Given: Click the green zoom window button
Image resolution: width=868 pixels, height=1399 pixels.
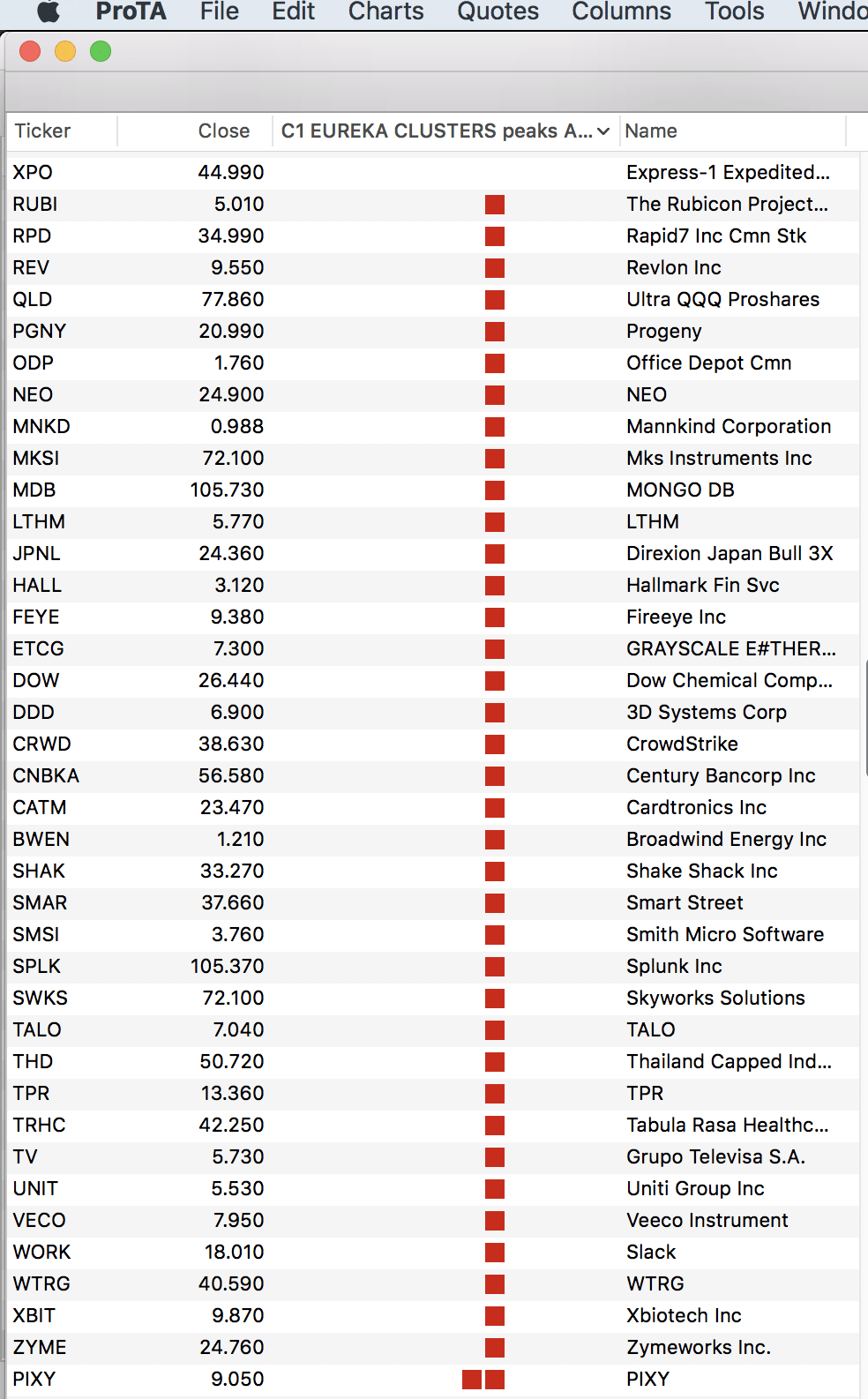Looking at the screenshot, I should click(101, 52).
